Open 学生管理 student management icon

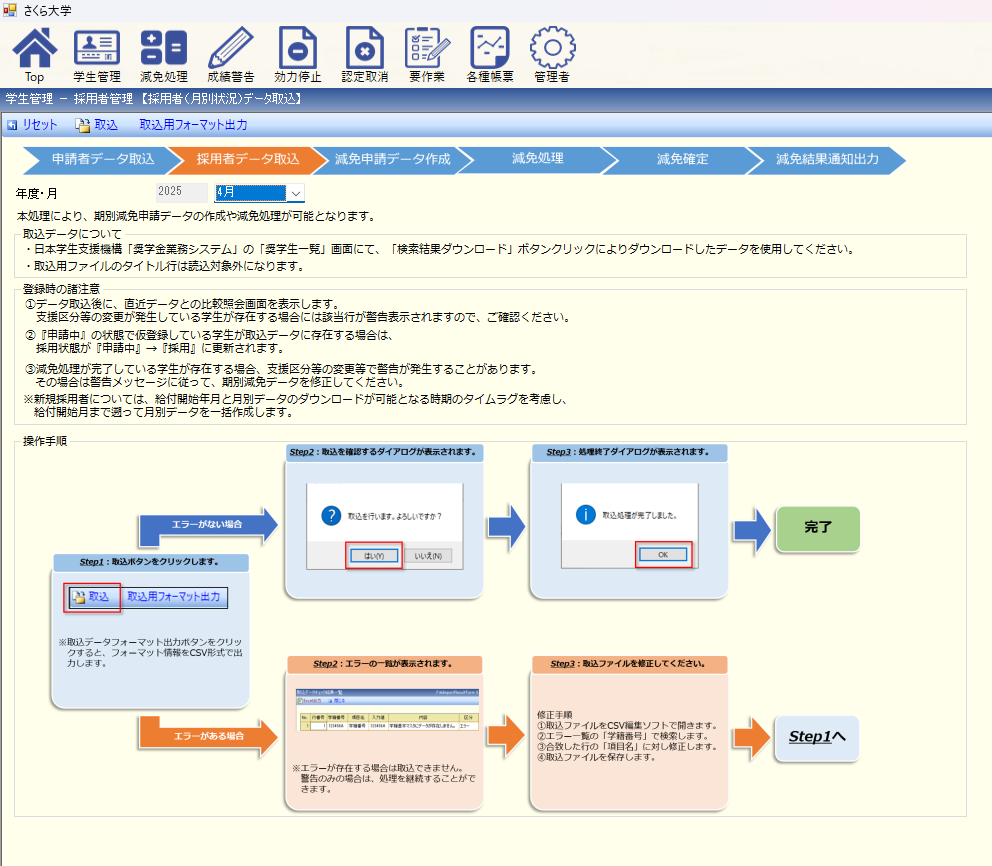[97, 55]
